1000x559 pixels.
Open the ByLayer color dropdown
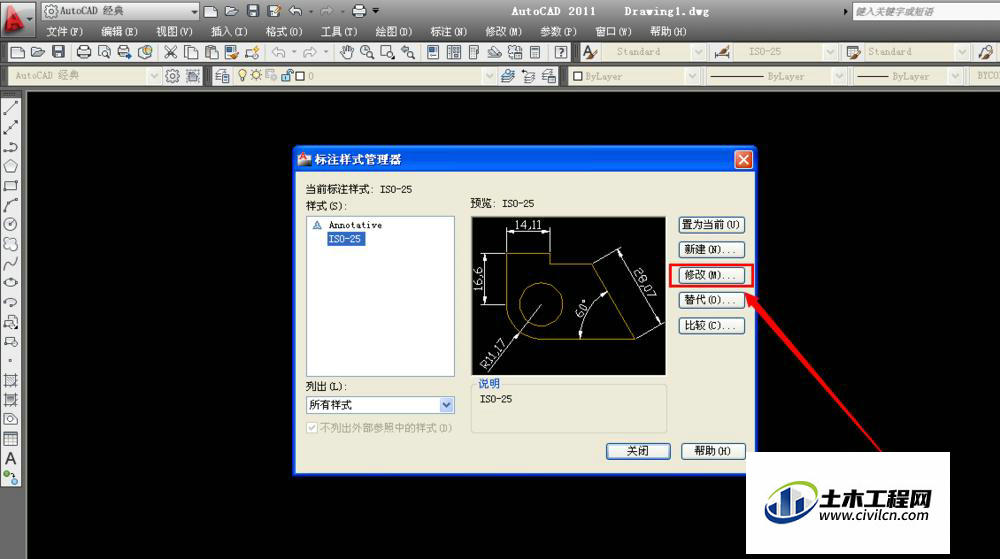tap(634, 76)
